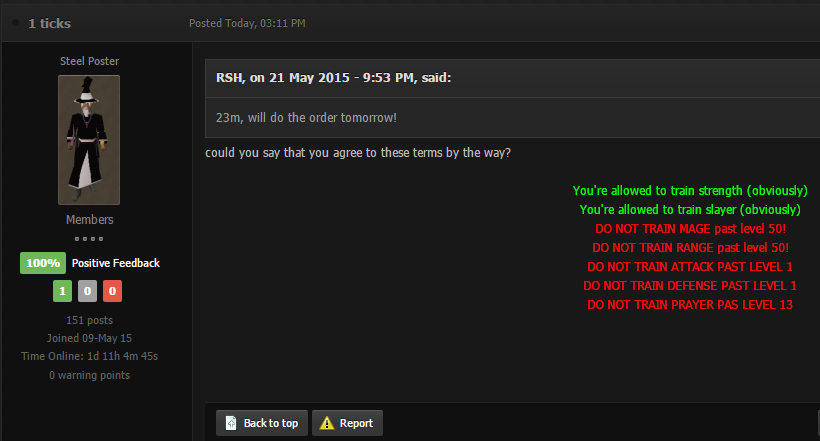
Task: Click the Members group label
Action: pyautogui.click(x=89, y=219)
